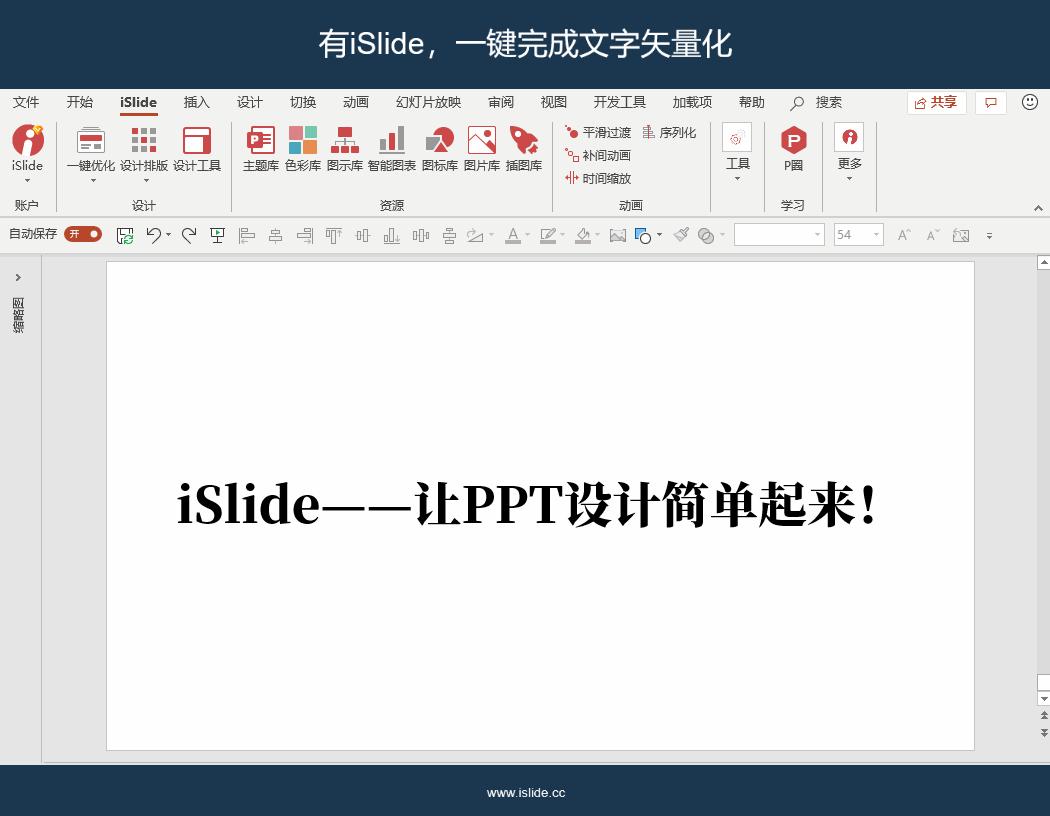1050x816 pixels.
Task: Click the redo arrow icon
Action: tap(190, 236)
